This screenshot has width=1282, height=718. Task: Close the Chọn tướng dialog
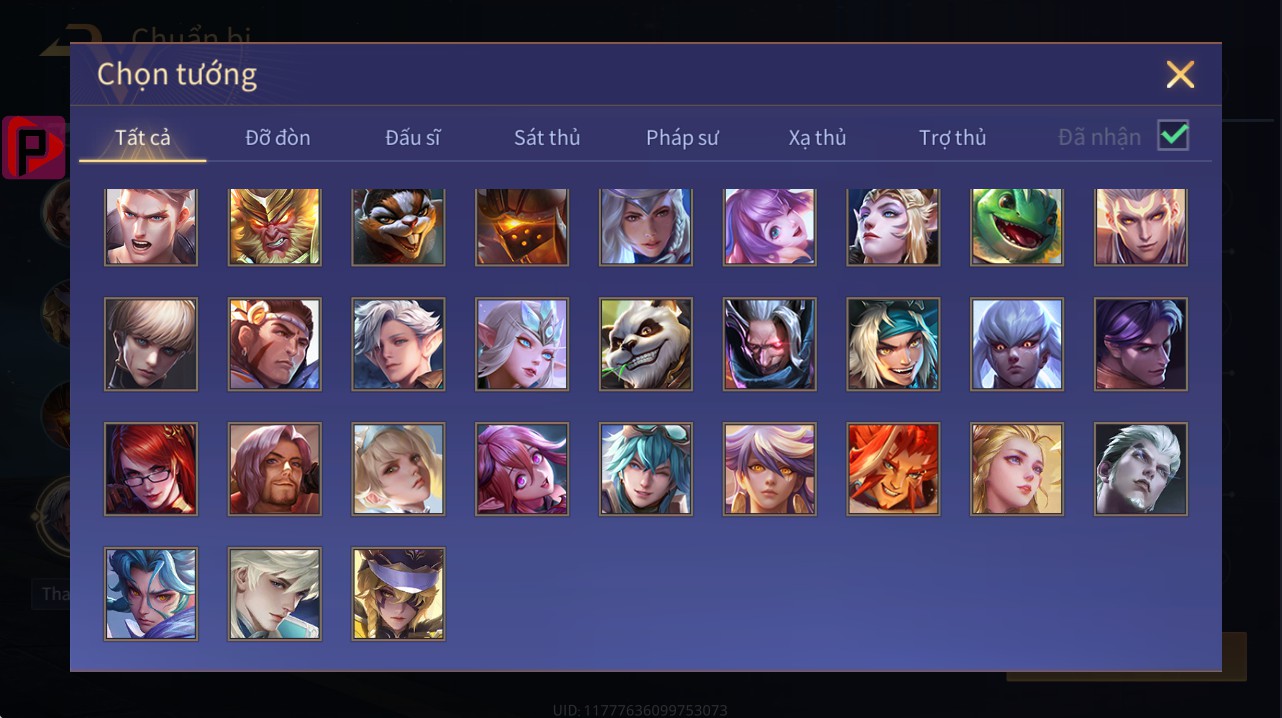1180,75
